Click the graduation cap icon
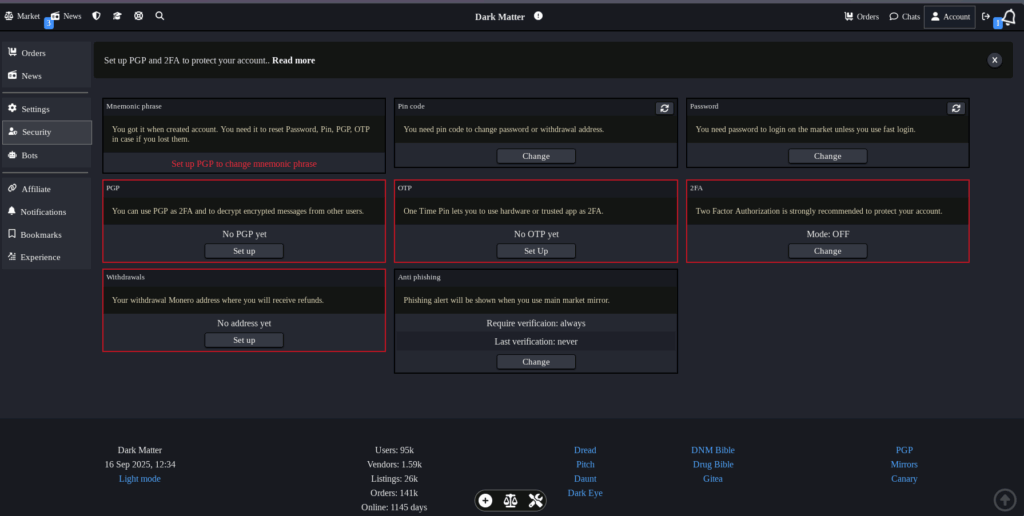 click(117, 16)
